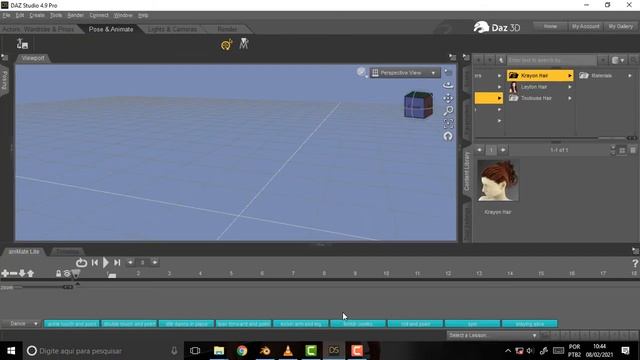Click the Home button
This screenshot has width=640, height=360.
pos(550,27)
